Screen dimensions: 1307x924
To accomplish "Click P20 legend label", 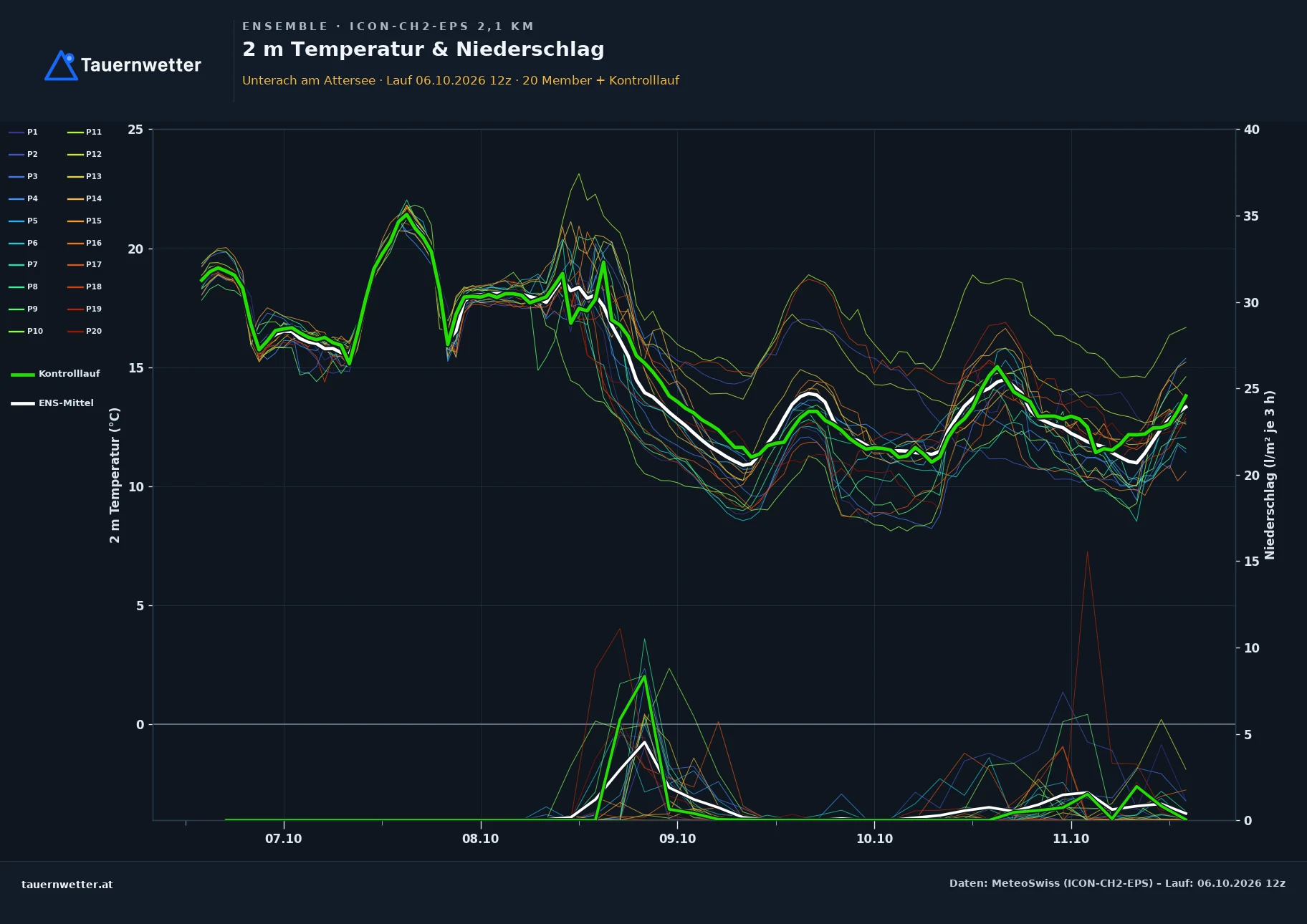I will point(94,331).
